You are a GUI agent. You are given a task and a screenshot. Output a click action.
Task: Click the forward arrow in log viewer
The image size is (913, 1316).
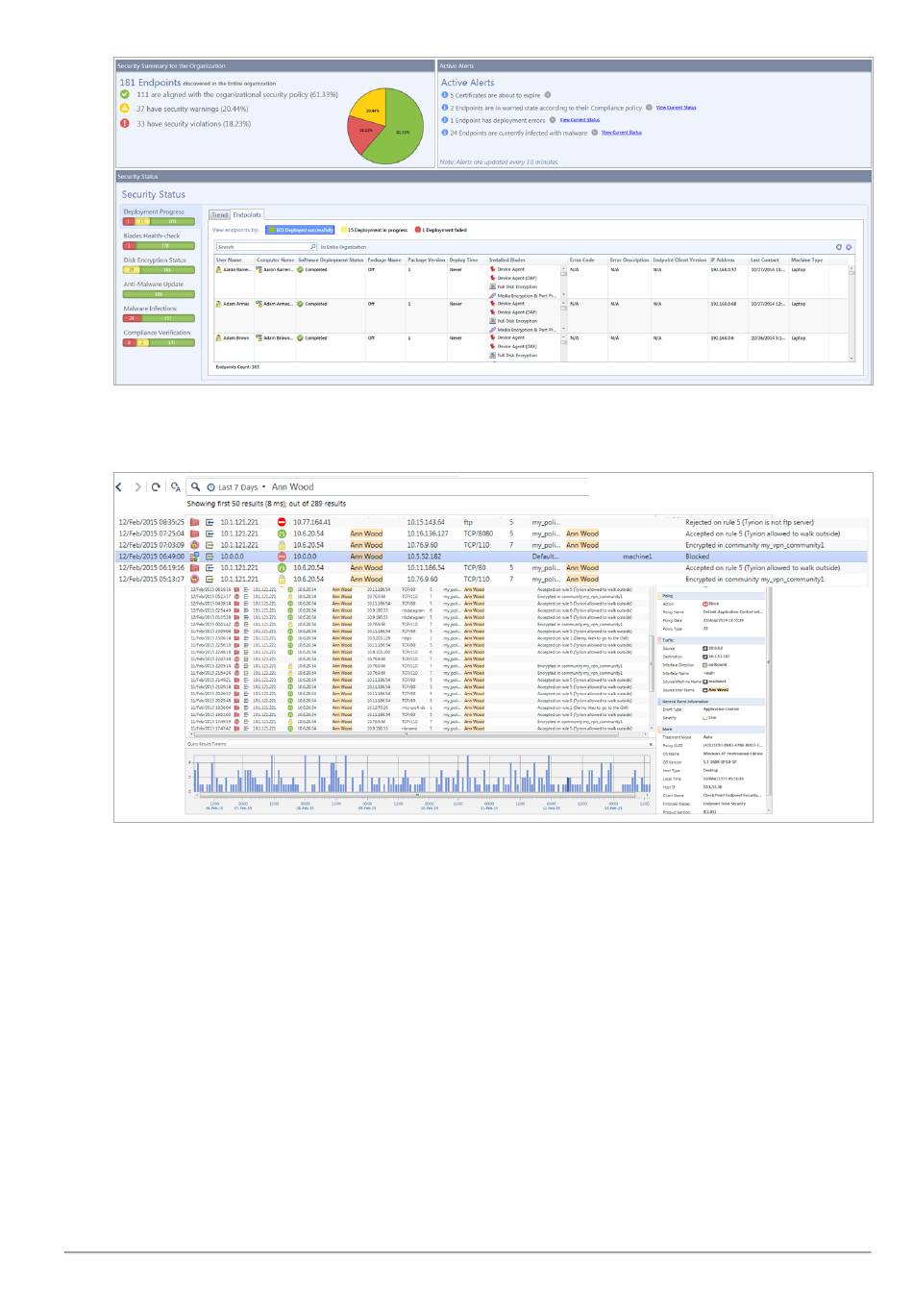137,487
